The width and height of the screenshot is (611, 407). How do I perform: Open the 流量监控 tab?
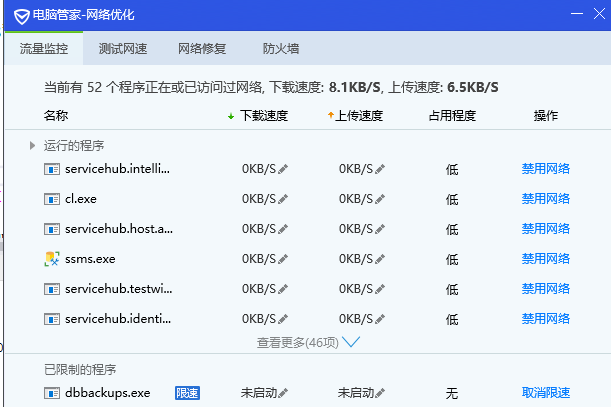pos(44,49)
